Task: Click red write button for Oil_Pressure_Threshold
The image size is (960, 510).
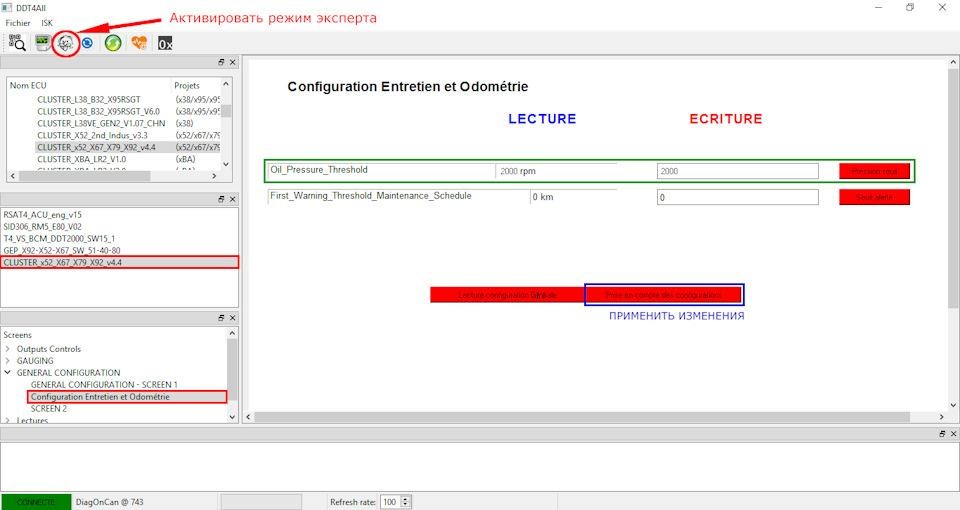Action: (x=874, y=171)
